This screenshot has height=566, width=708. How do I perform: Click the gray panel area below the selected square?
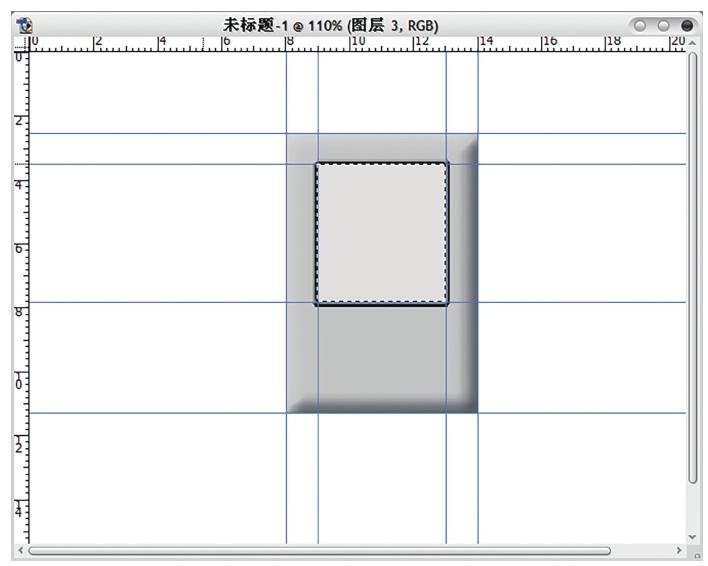(x=382, y=352)
